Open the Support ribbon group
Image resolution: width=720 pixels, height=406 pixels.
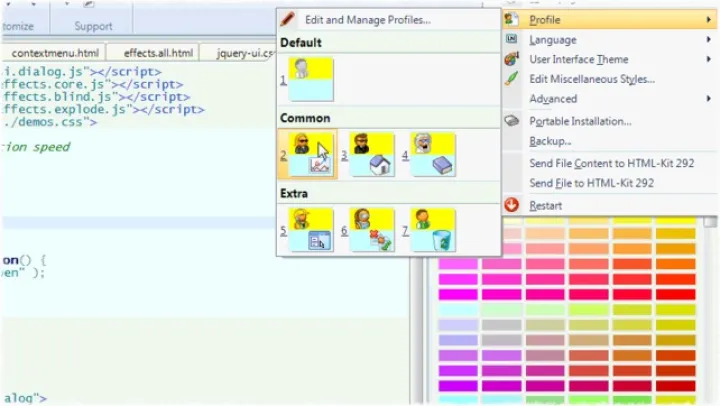pyautogui.click(x=93, y=26)
